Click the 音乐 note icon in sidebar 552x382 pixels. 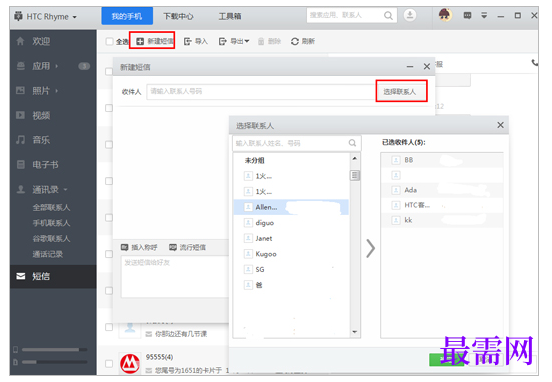pyautogui.click(x=20, y=140)
